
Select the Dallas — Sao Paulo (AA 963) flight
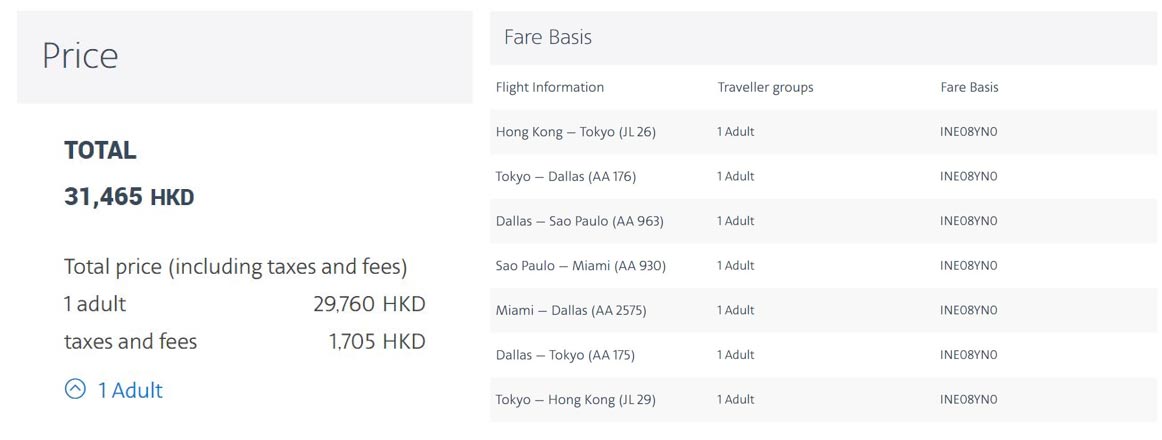pos(580,221)
